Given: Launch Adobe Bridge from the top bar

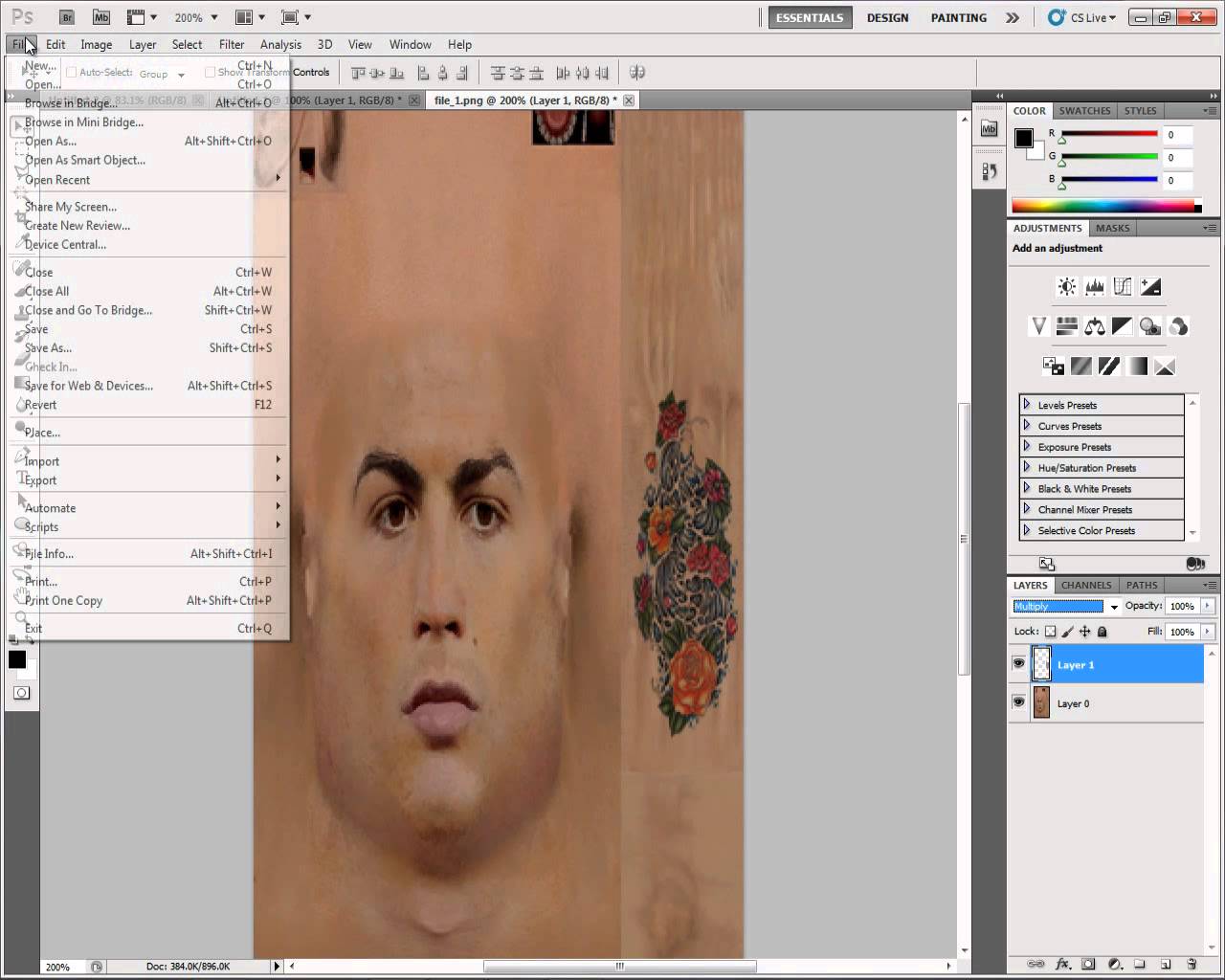Looking at the screenshot, I should click(66, 17).
